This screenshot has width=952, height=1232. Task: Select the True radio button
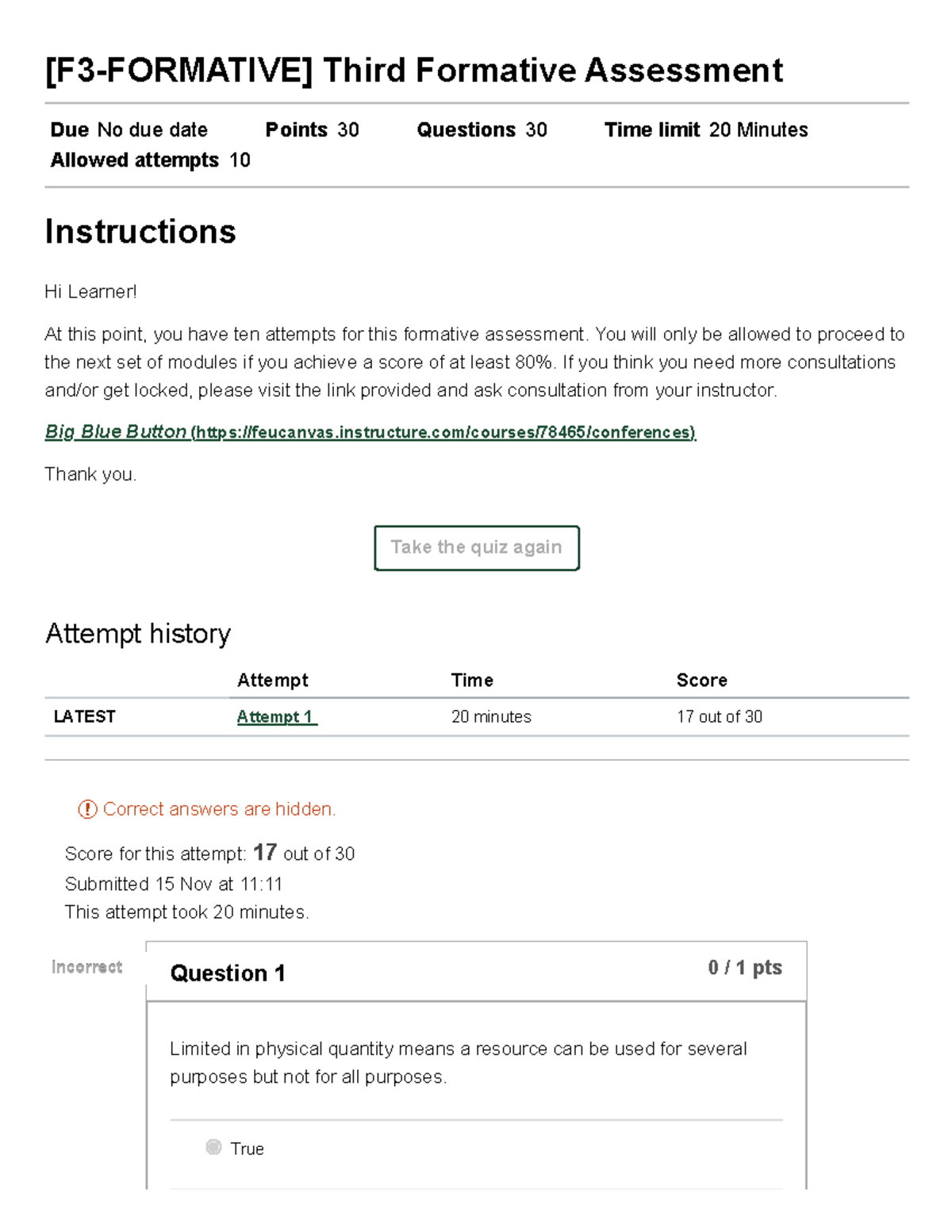tap(213, 1148)
